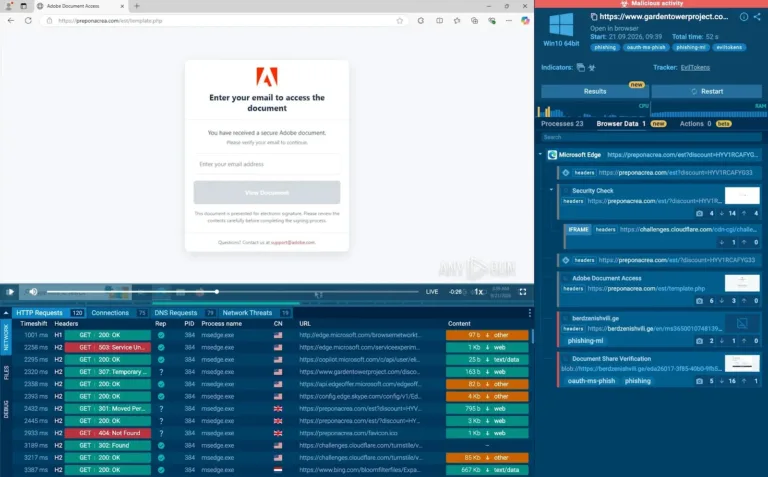The width and height of the screenshot is (768, 477).
Task: Click the support@adobe.com link
Action: 293,243
